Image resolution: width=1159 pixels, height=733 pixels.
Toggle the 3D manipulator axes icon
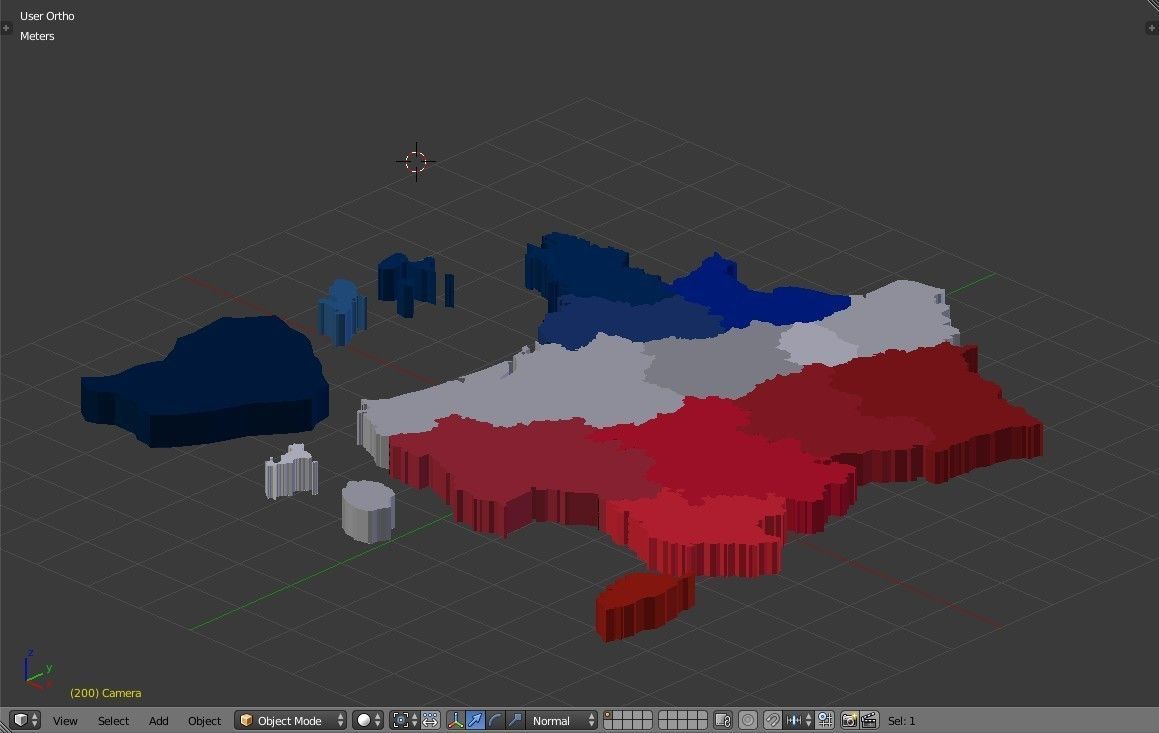point(455,720)
